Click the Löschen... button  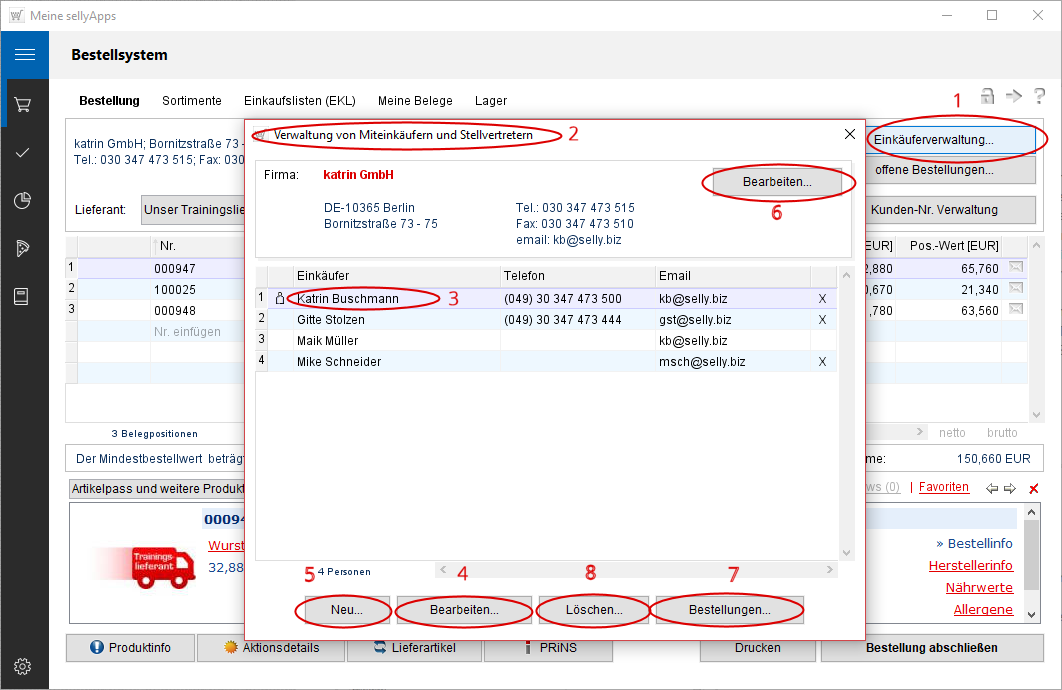pos(593,610)
